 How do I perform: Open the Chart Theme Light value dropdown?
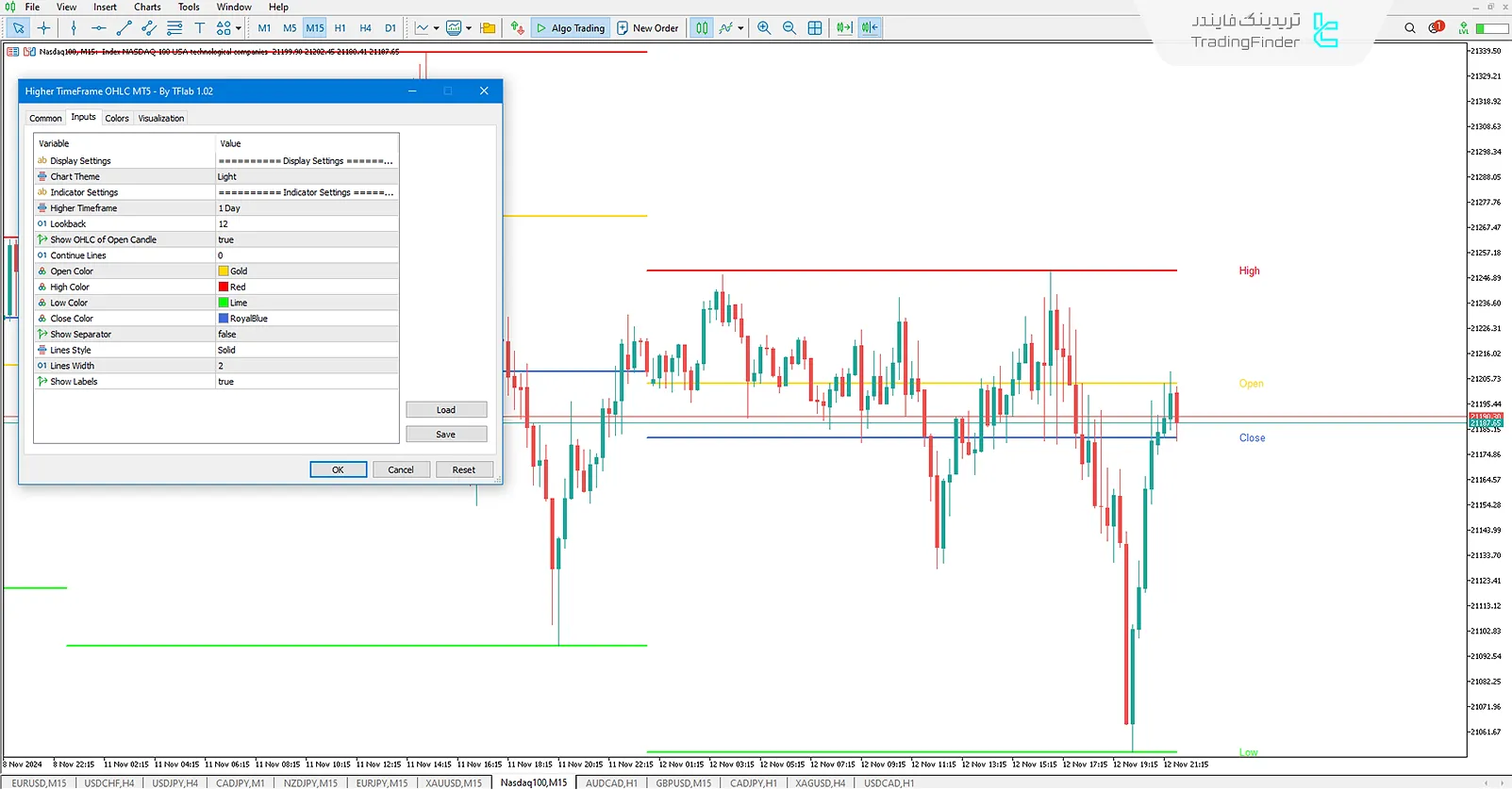tap(307, 177)
